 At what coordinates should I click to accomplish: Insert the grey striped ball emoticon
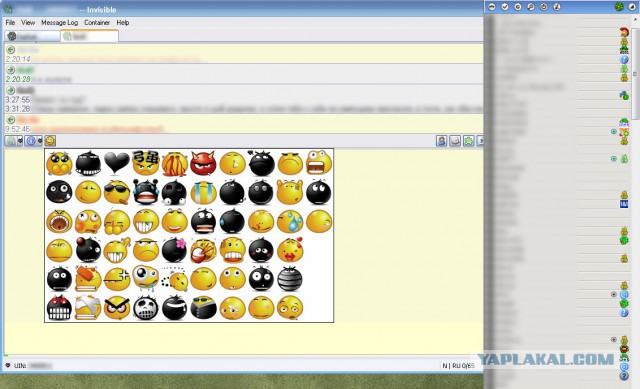coord(290,279)
